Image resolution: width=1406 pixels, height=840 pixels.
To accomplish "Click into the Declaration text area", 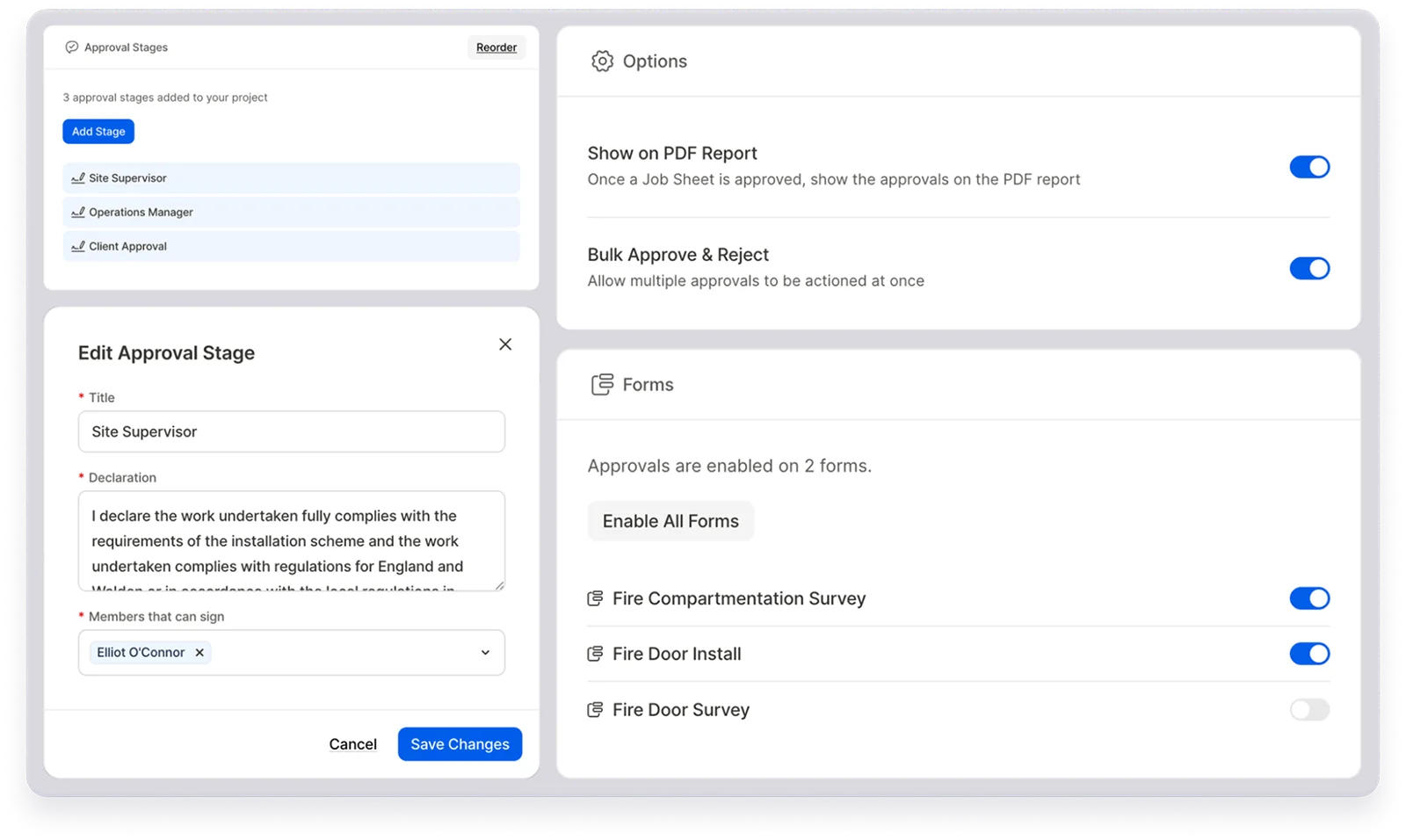I will 291,541.
